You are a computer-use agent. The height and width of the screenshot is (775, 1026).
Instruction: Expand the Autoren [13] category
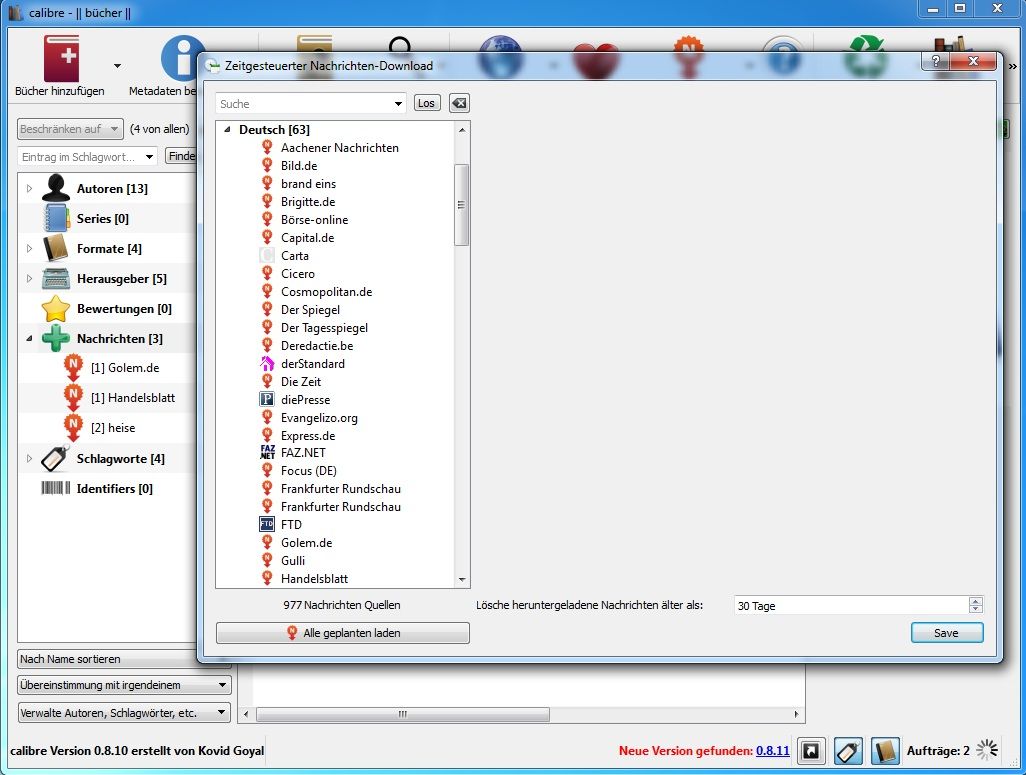[x=29, y=189]
